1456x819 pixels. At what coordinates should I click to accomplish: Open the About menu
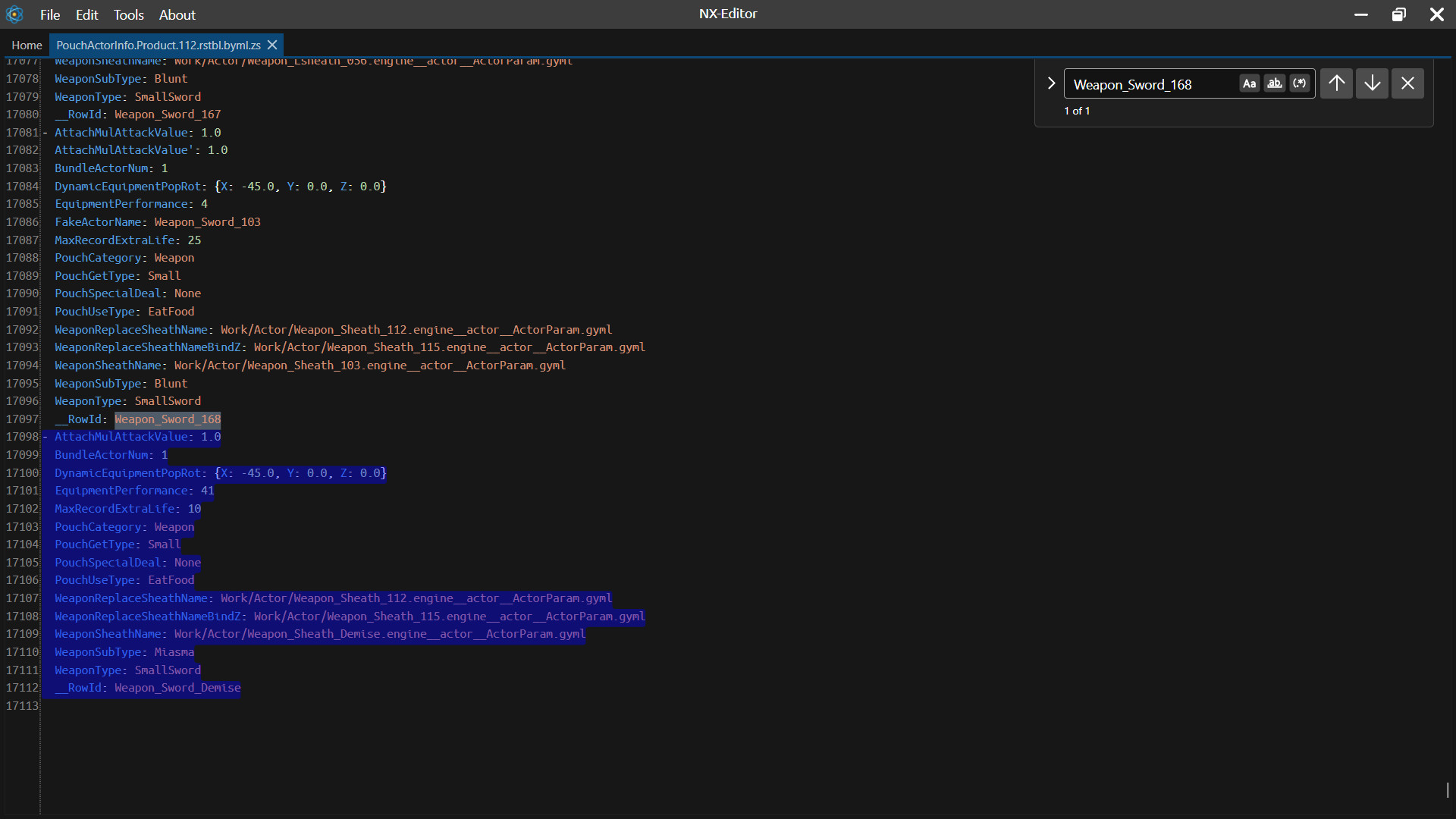pos(177,14)
